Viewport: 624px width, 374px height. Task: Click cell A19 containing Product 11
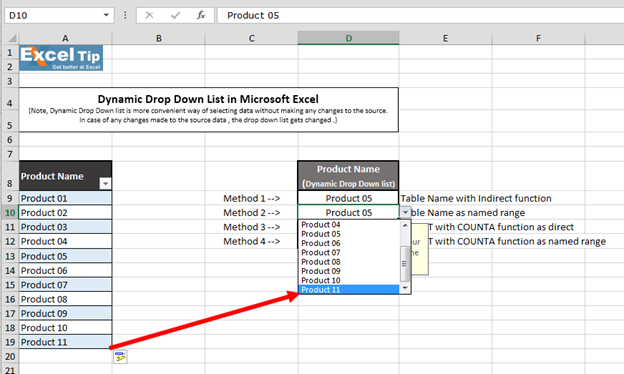tap(65, 342)
